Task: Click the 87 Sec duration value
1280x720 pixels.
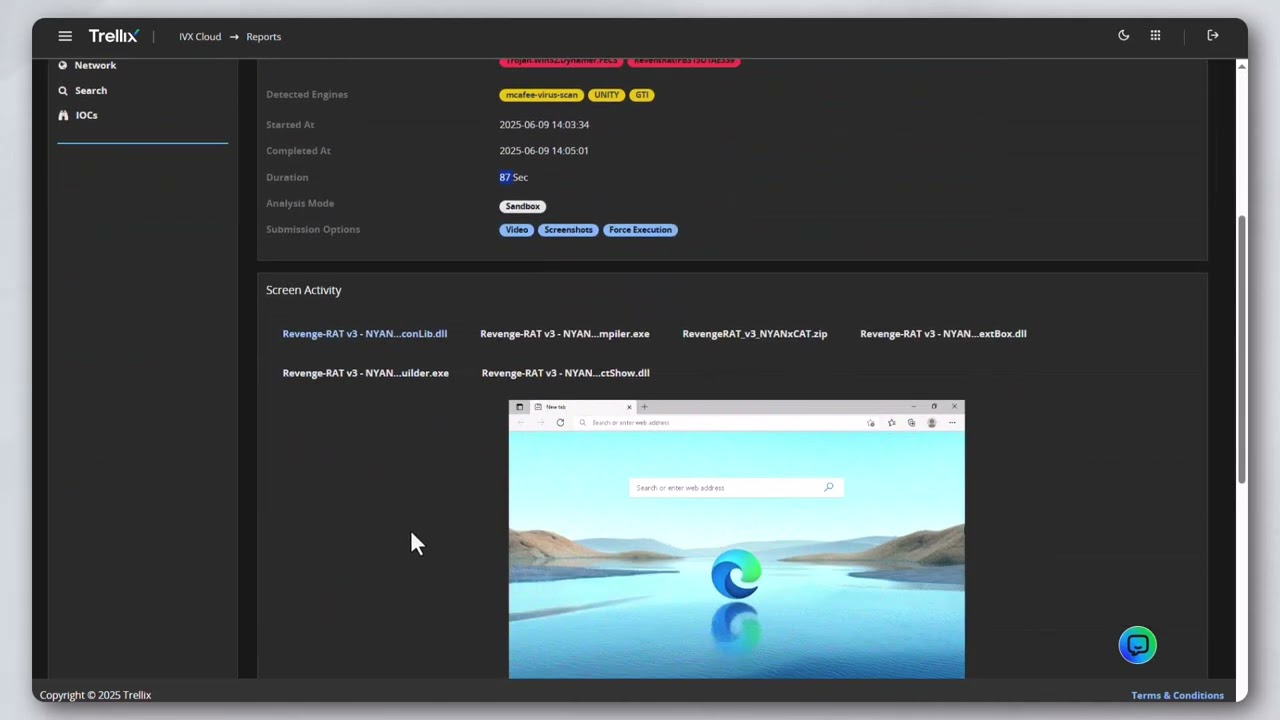Action: 513,177
